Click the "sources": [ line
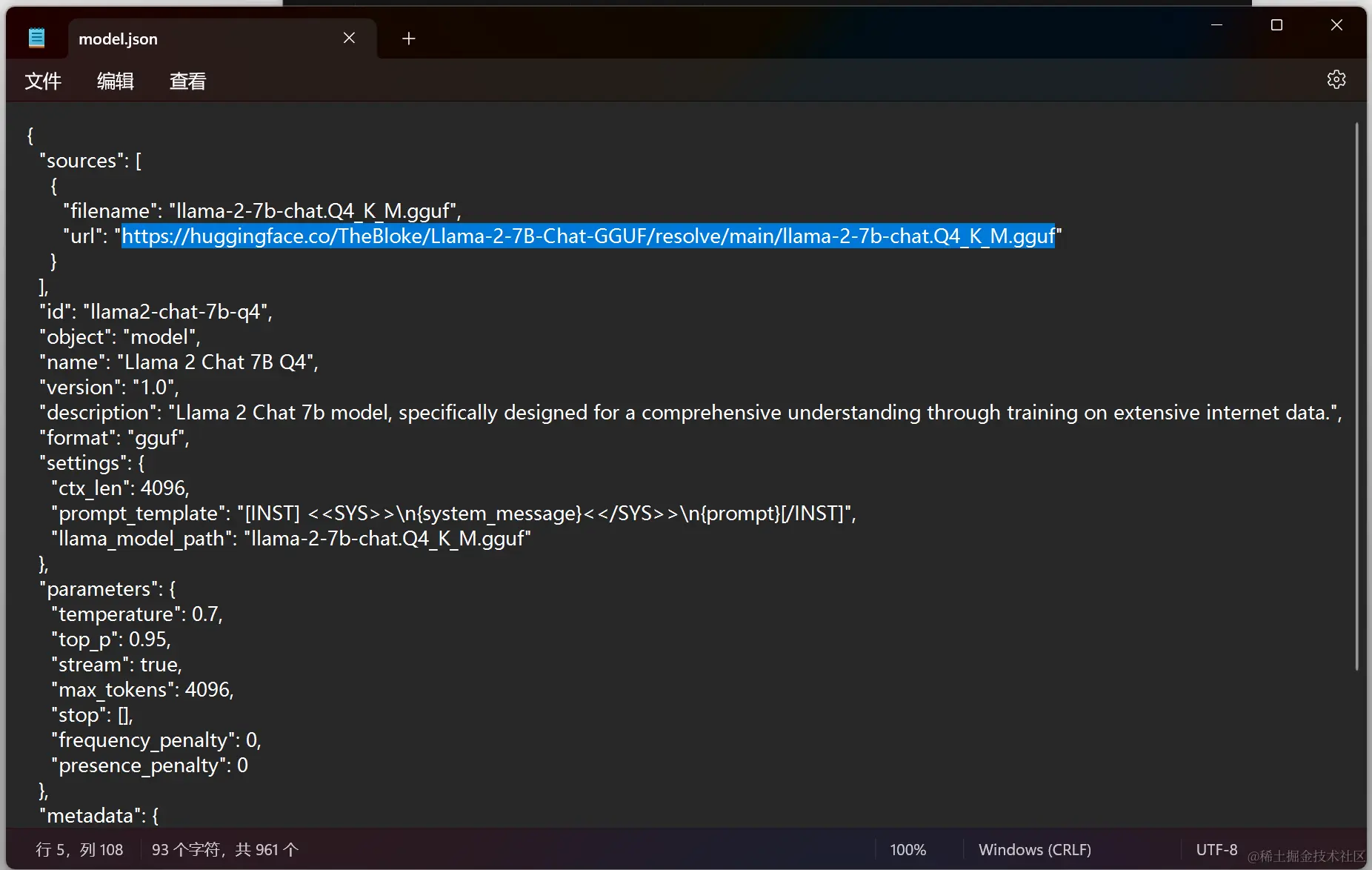The width and height of the screenshot is (1372, 870). [x=90, y=161]
